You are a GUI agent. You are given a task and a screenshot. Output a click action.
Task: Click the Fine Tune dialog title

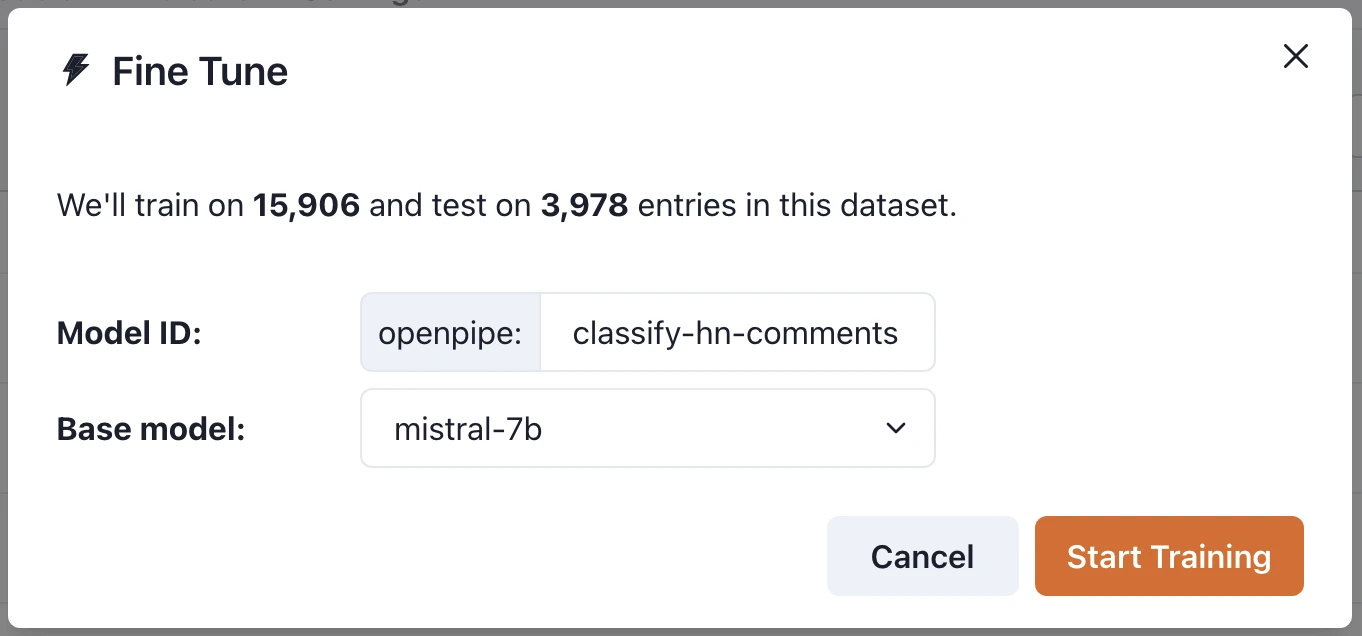click(198, 70)
